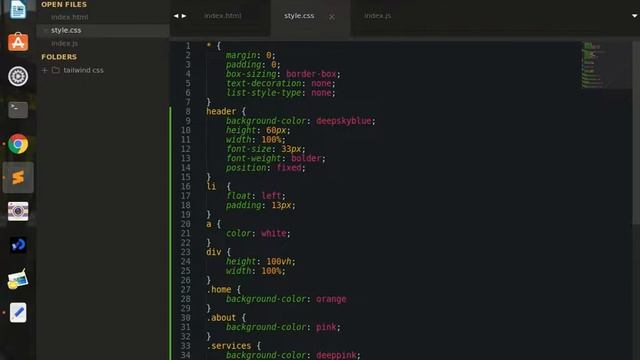Click the li selector on line 16
Image resolution: width=640 pixels, height=360 pixels.
(x=211, y=187)
